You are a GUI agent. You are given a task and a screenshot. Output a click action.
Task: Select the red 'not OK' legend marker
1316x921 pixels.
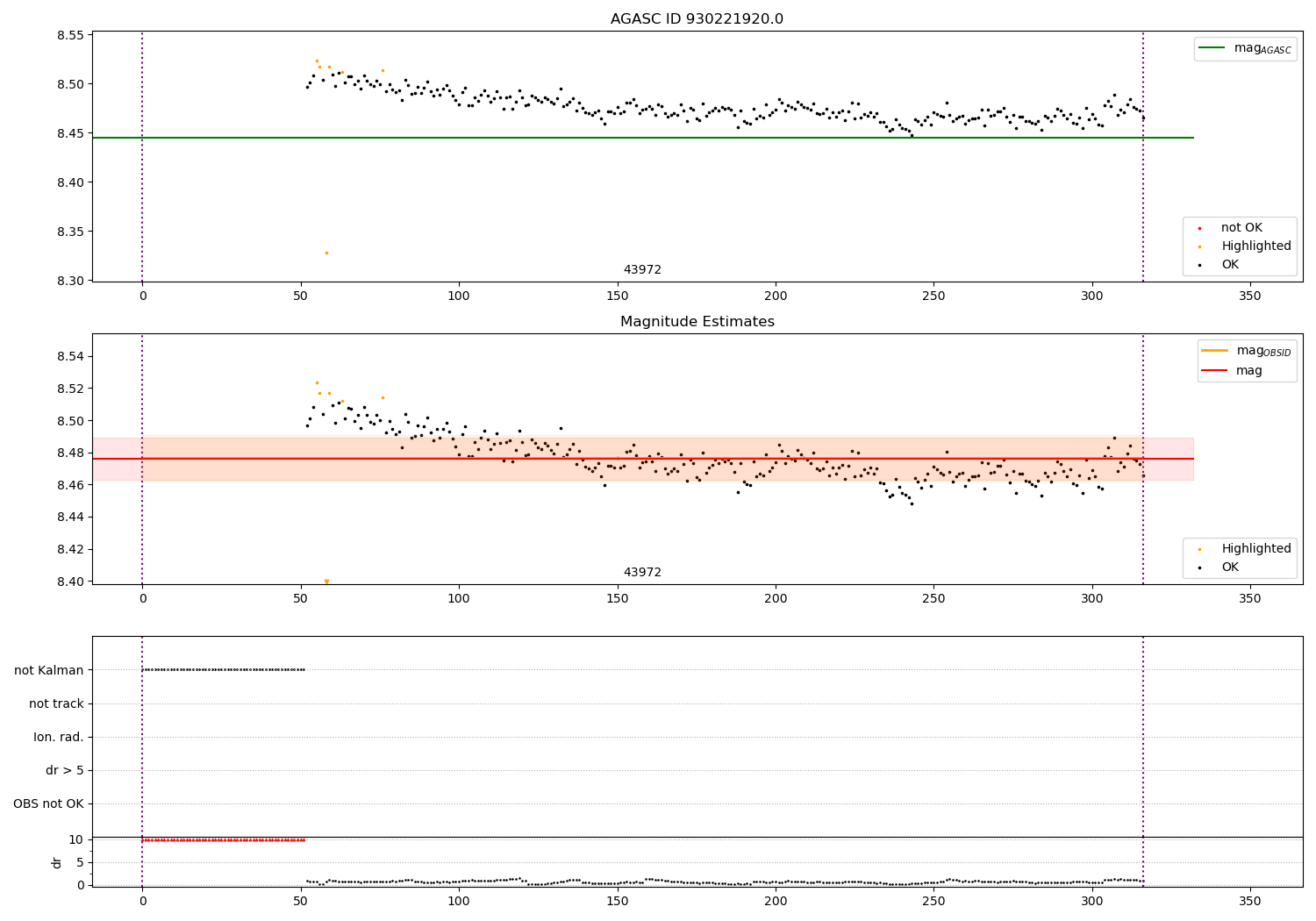[1199, 228]
